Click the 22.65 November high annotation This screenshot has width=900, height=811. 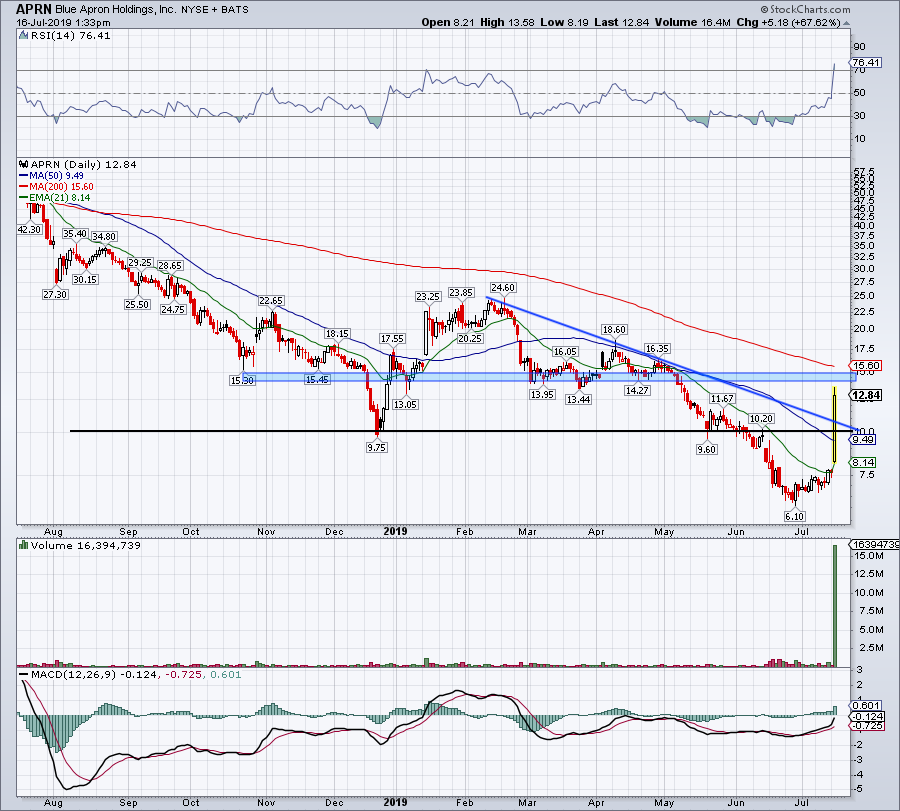click(x=270, y=301)
